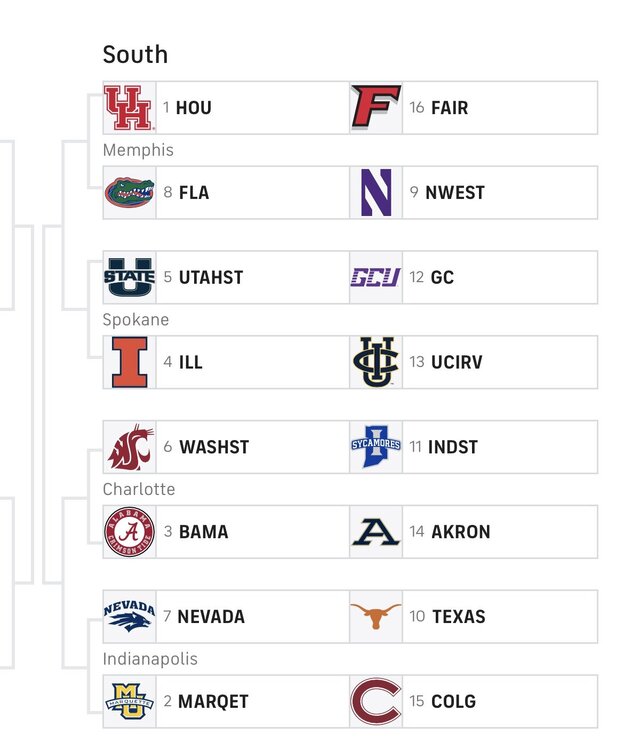Click the Akron Zips logo
This screenshot has width=624, height=750.
[376, 532]
